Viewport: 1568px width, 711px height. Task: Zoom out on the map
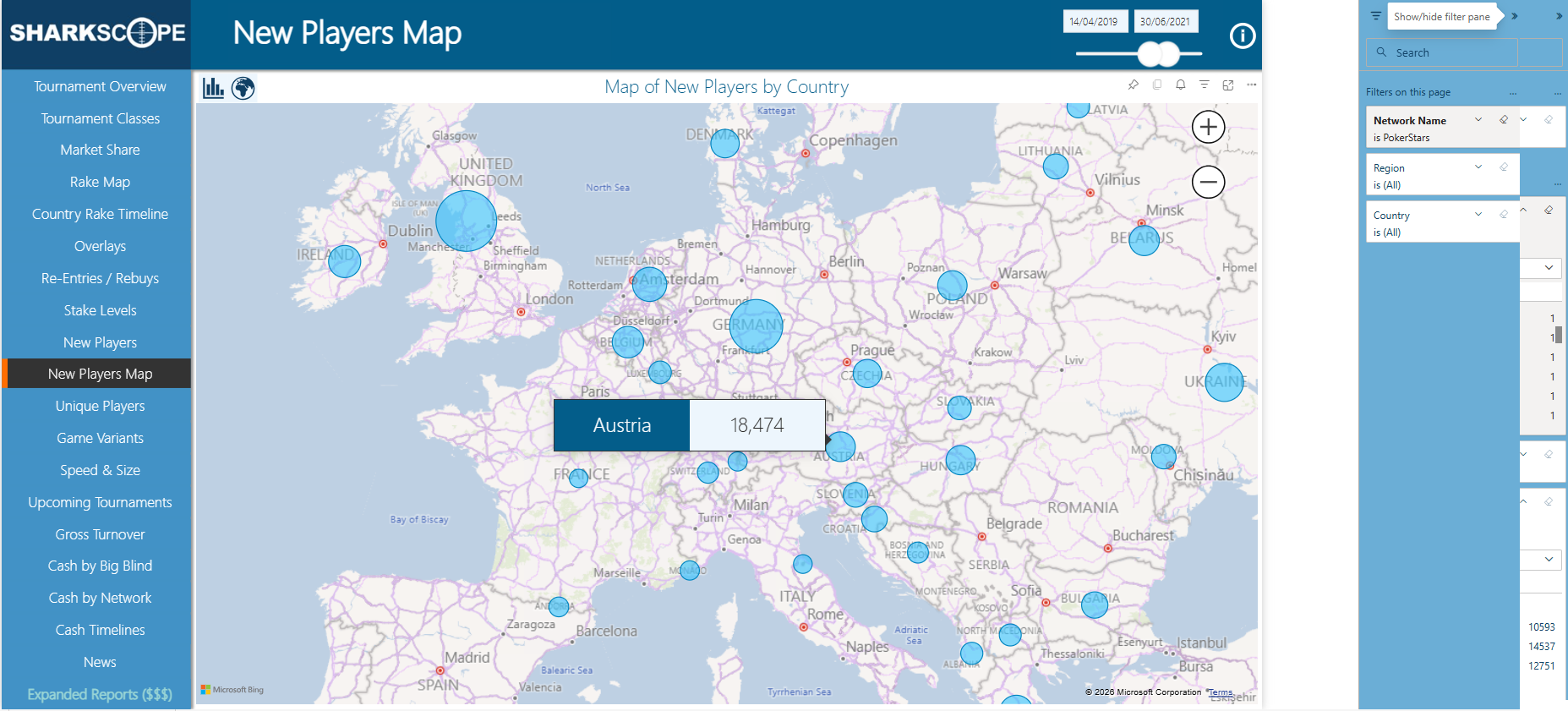tap(1208, 182)
